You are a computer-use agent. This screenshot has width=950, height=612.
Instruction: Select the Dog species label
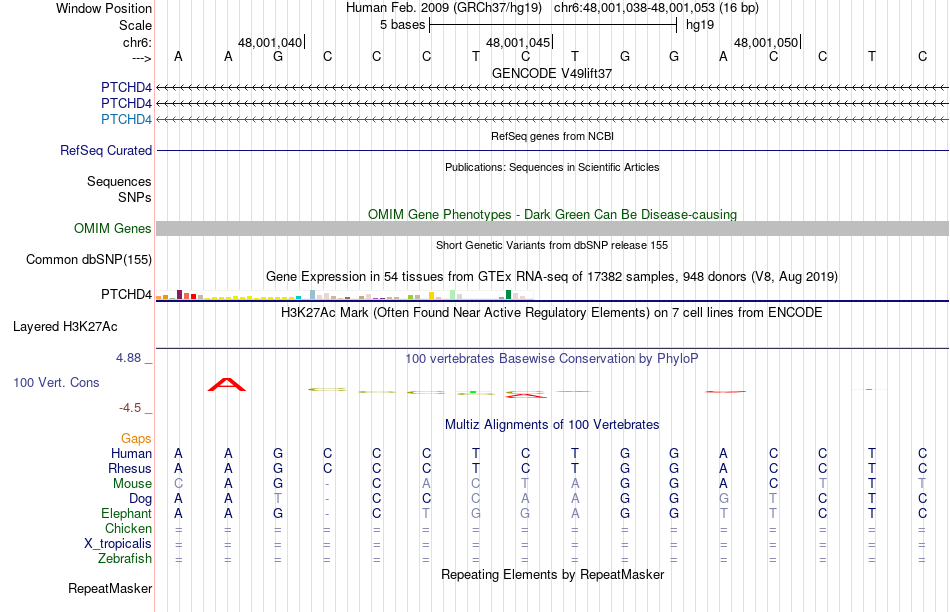pyautogui.click(x=140, y=499)
